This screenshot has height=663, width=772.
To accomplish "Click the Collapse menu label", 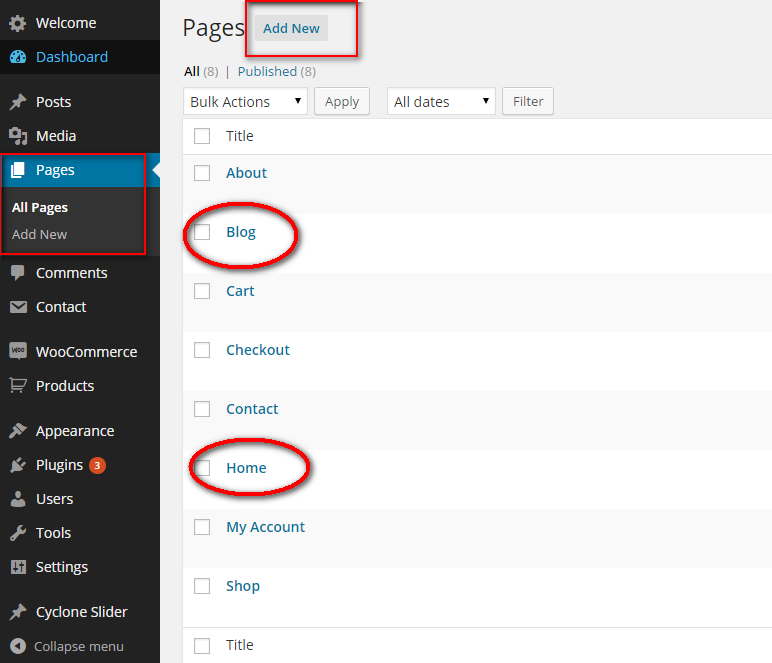I will click(x=79, y=646).
